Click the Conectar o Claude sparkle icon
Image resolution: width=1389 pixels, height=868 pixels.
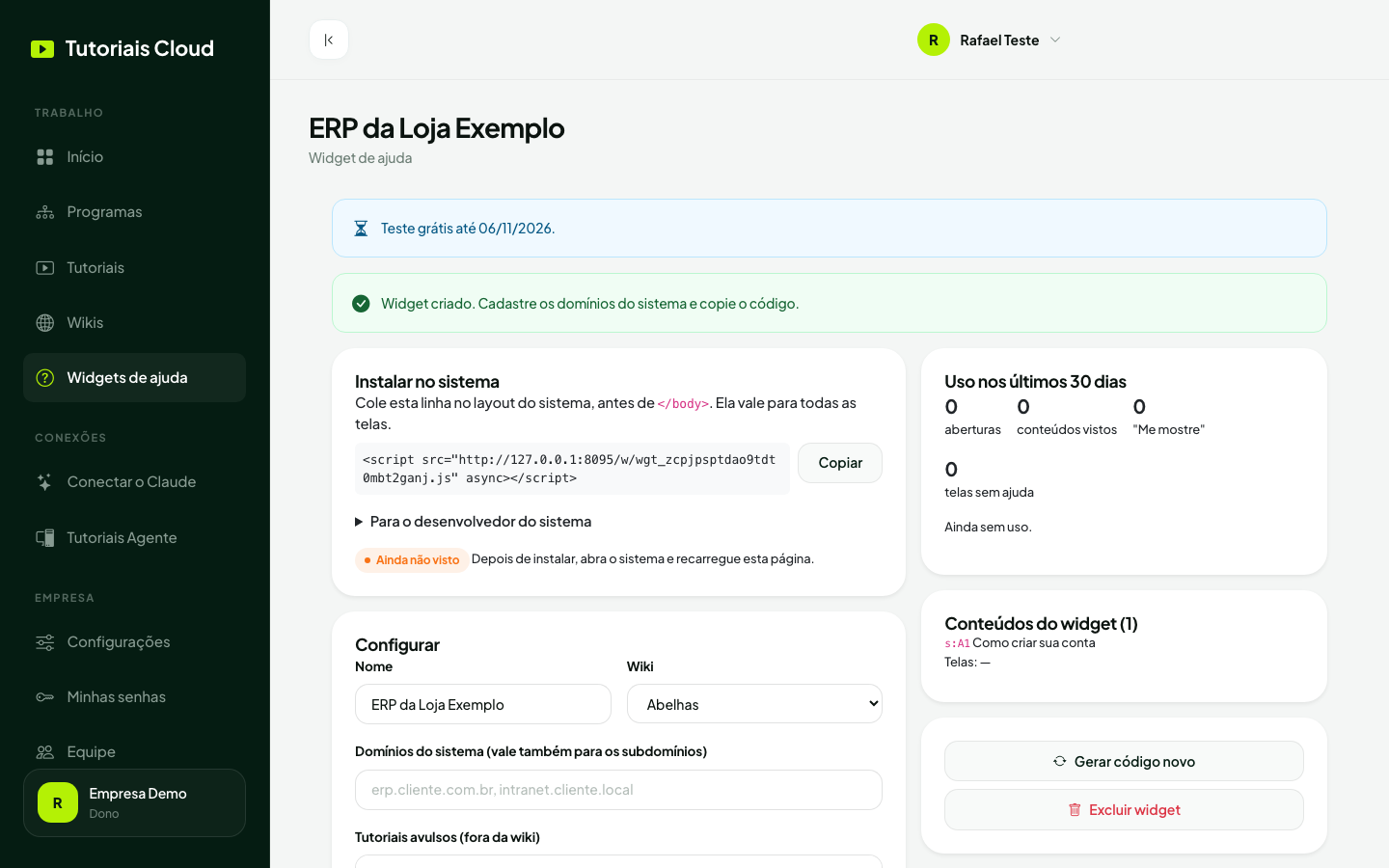[x=45, y=482]
